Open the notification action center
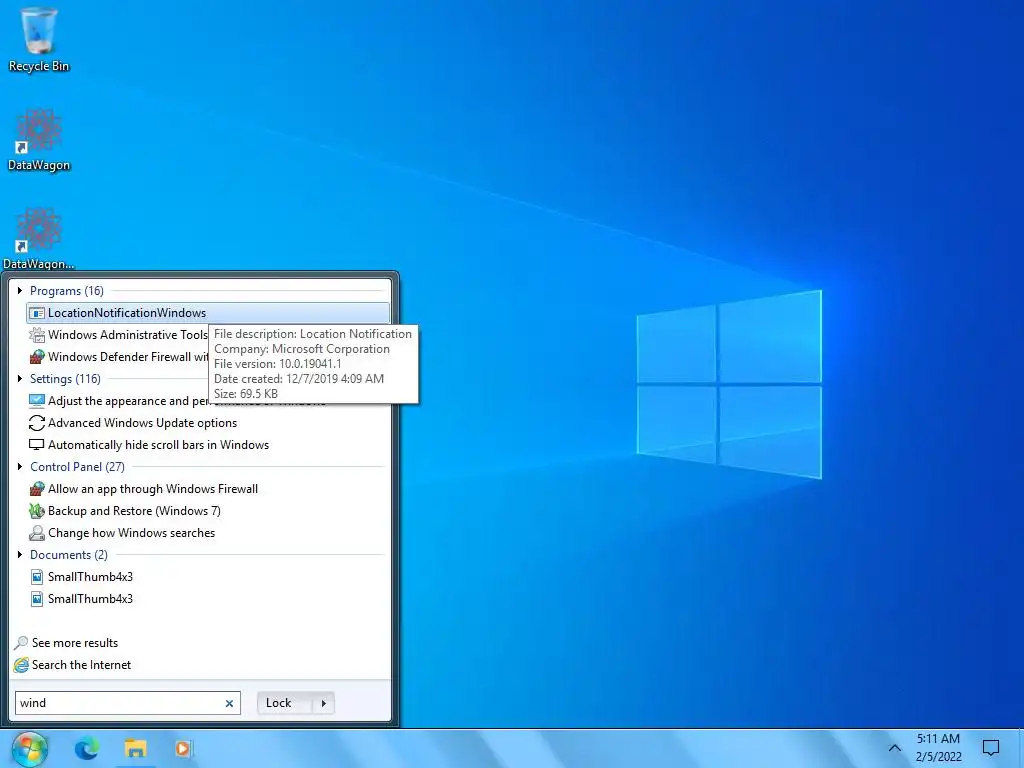The height and width of the screenshot is (768, 1024). (x=991, y=748)
